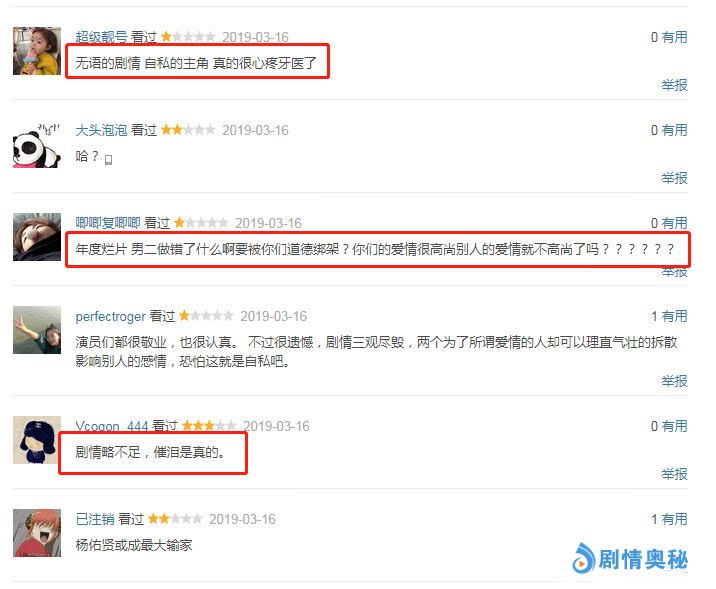Open perfectroger user profile
The width and height of the screenshot is (716, 589).
pyautogui.click(x=111, y=316)
